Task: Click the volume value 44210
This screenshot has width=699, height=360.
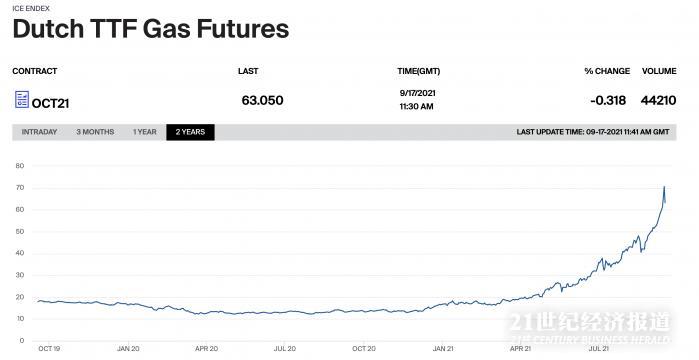Action: coord(658,100)
